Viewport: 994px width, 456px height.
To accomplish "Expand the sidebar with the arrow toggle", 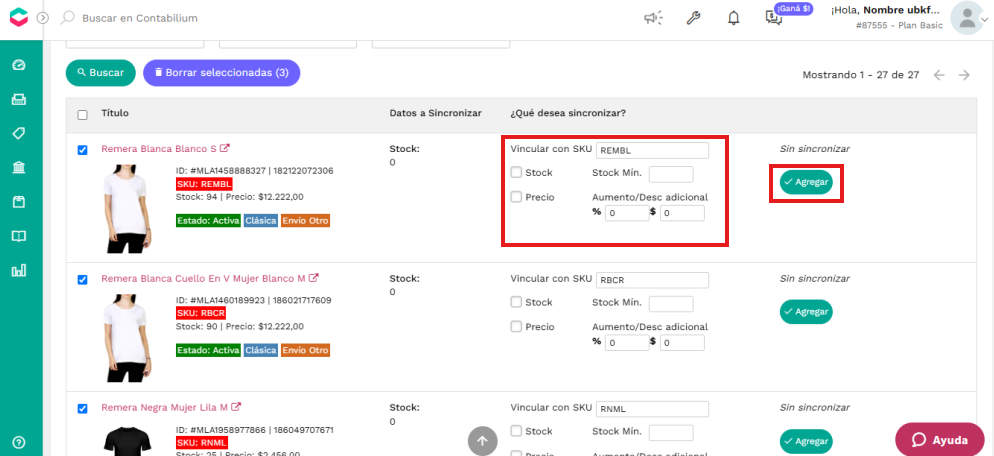I will click(42, 18).
